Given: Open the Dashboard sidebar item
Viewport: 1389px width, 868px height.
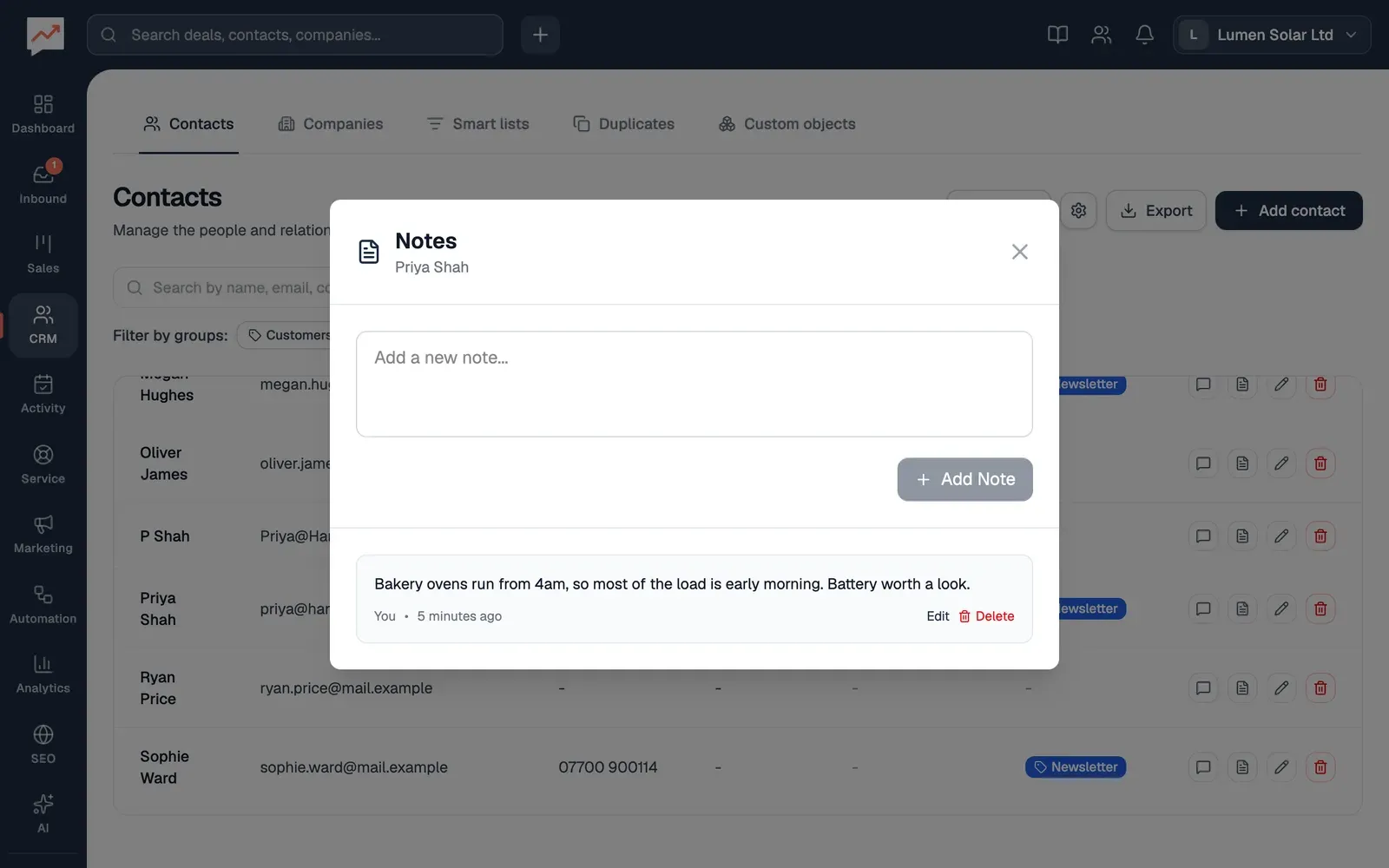Looking at the screenshot, I should tap(43, 115).
